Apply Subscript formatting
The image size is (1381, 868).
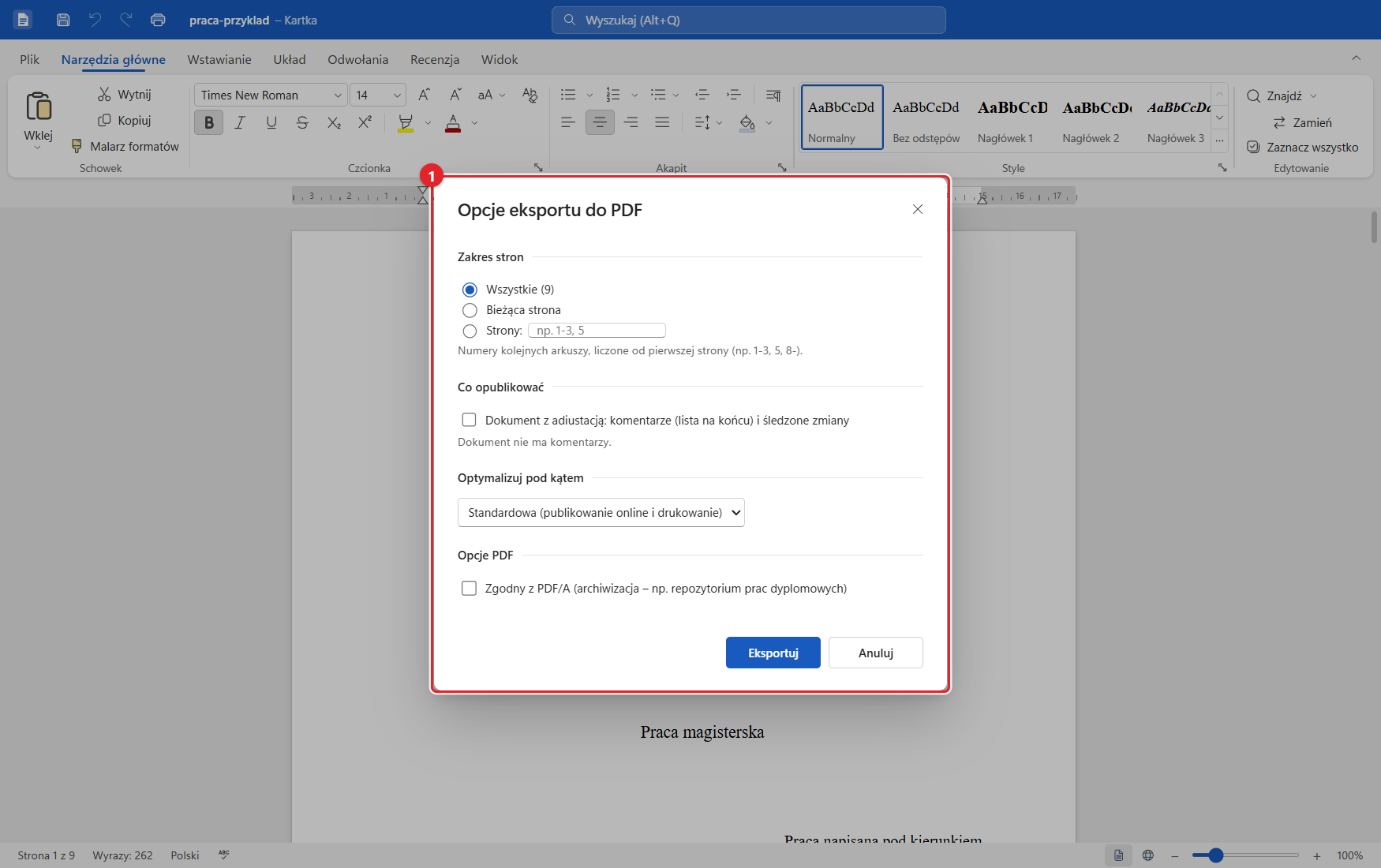(334, 122)
